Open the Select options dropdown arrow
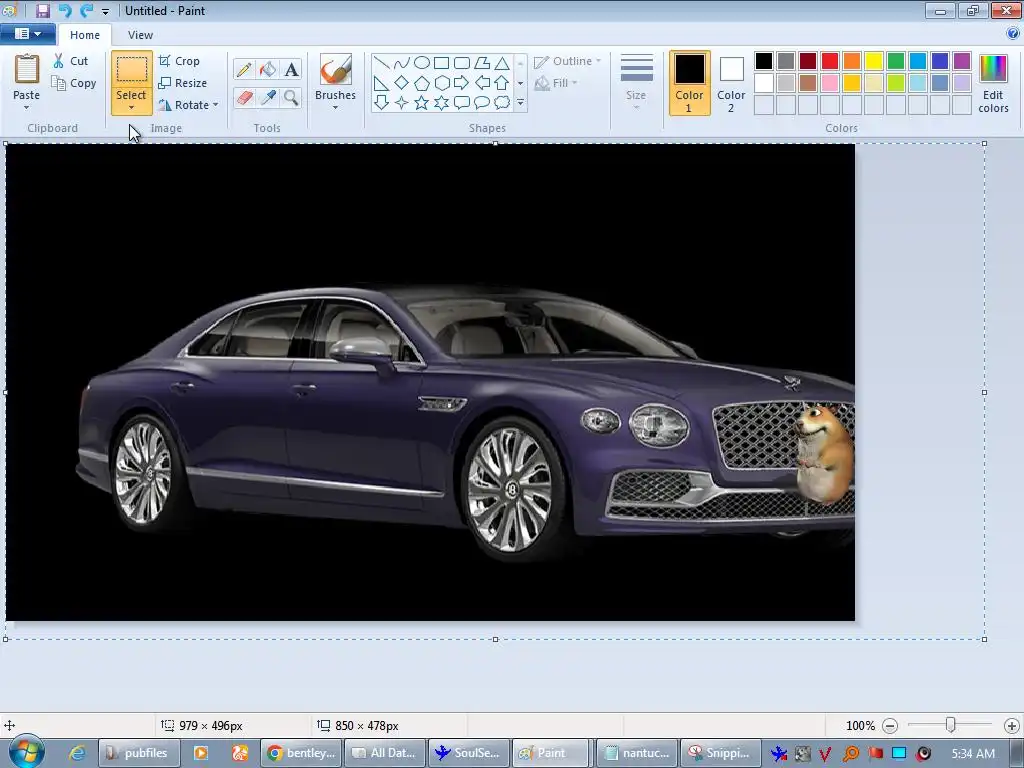This screenshot has width=1024, height=768. point(131,107)
